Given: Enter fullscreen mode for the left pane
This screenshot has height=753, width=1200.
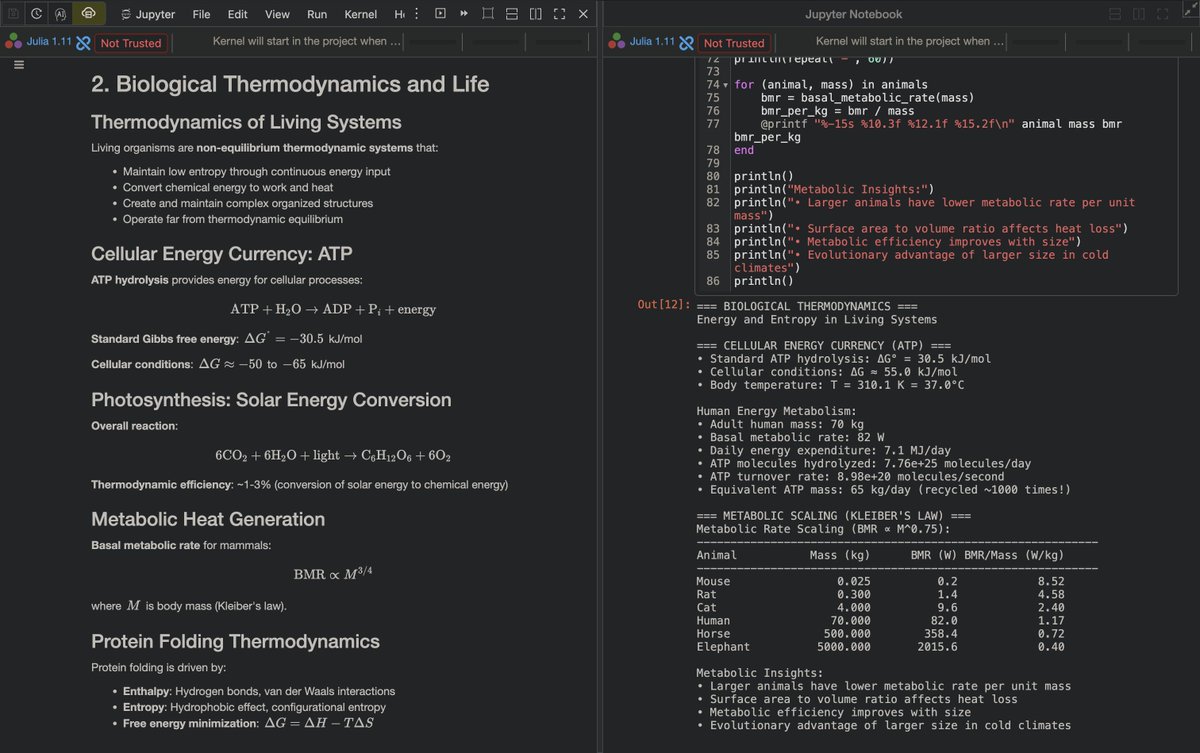Looking at the screenshot, I should point(559,14).
